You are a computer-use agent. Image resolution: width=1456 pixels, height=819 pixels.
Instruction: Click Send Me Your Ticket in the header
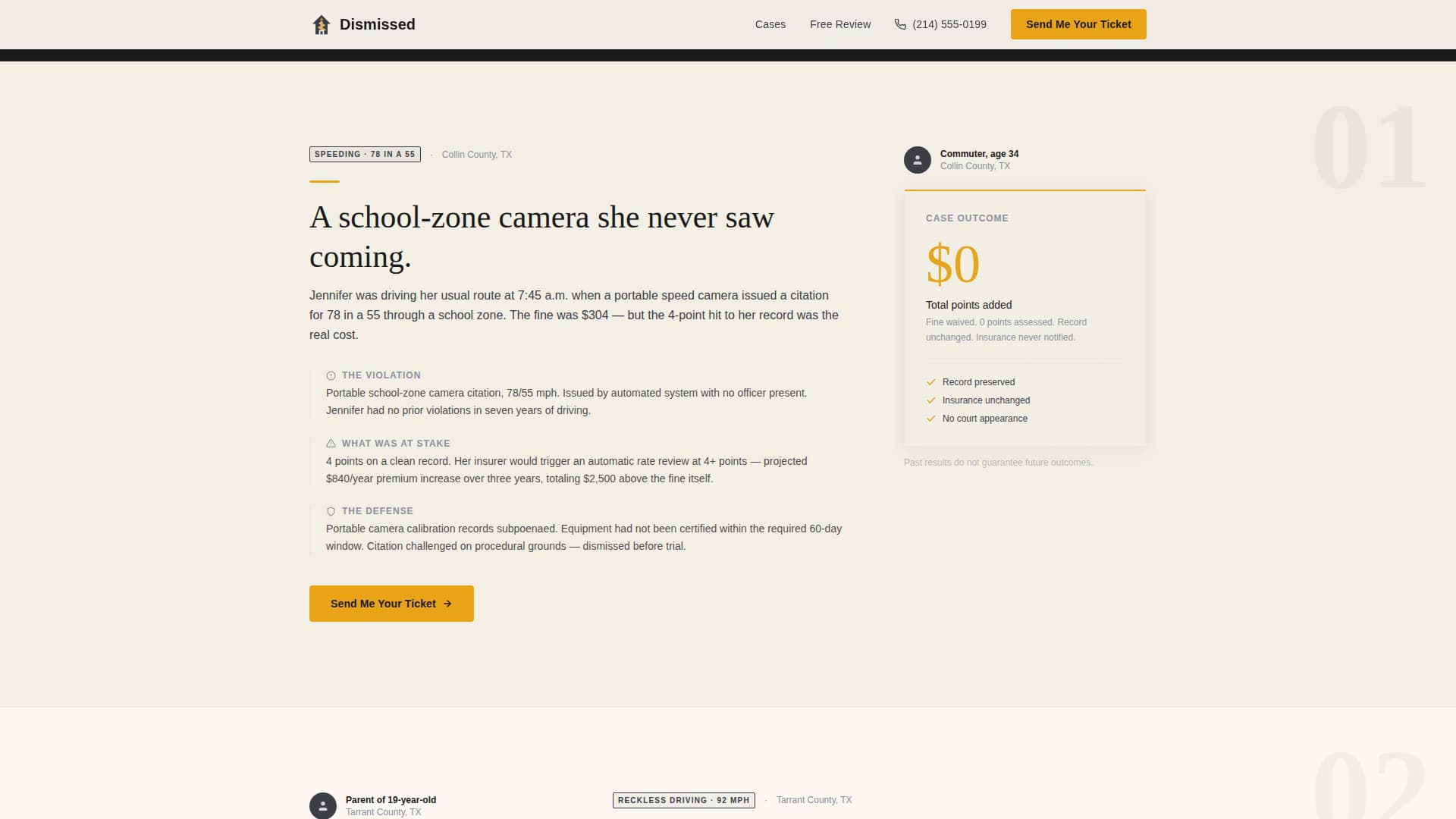[x=1078, y=24]
